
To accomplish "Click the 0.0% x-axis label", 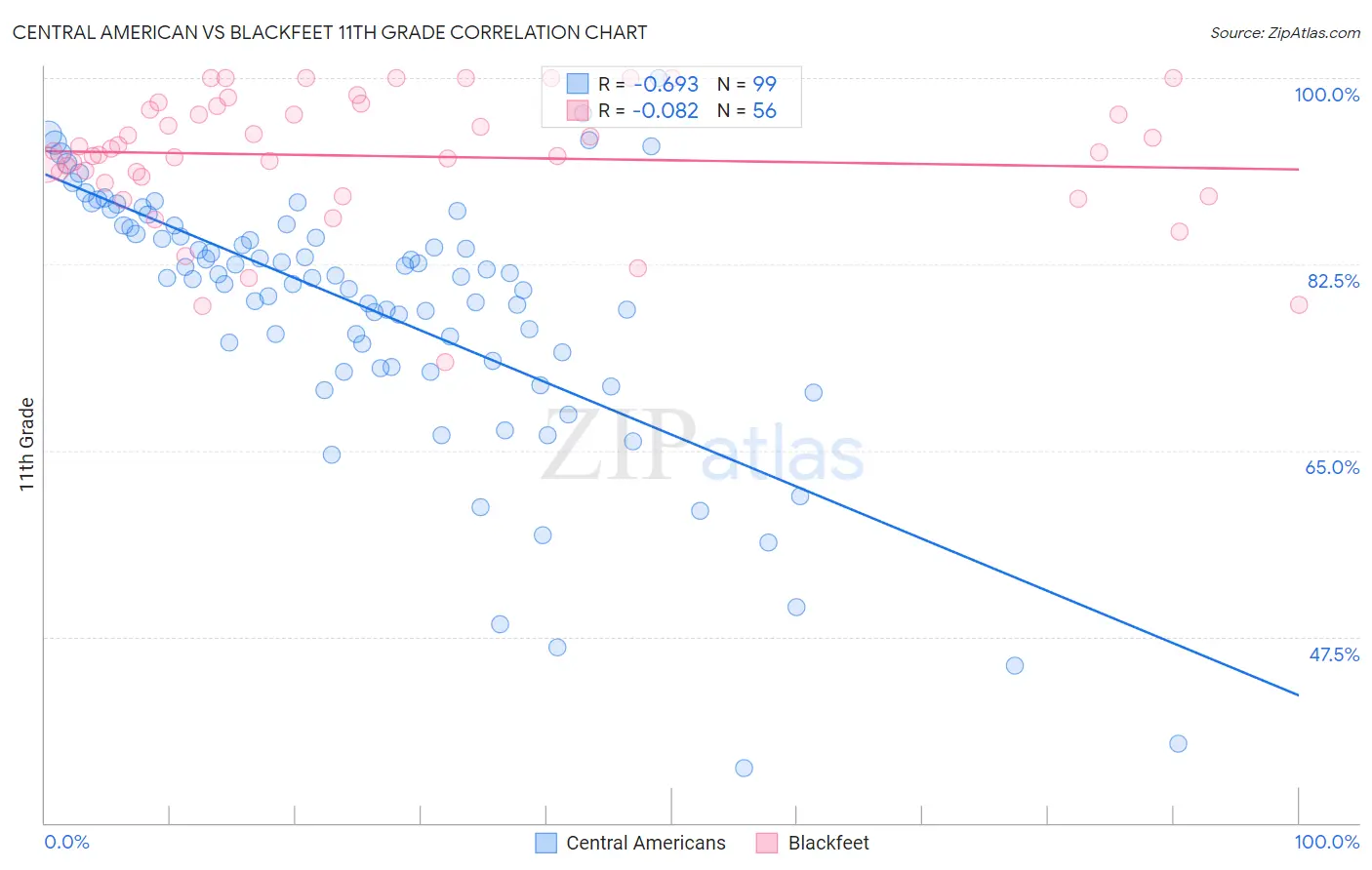I will pos(67,842).
